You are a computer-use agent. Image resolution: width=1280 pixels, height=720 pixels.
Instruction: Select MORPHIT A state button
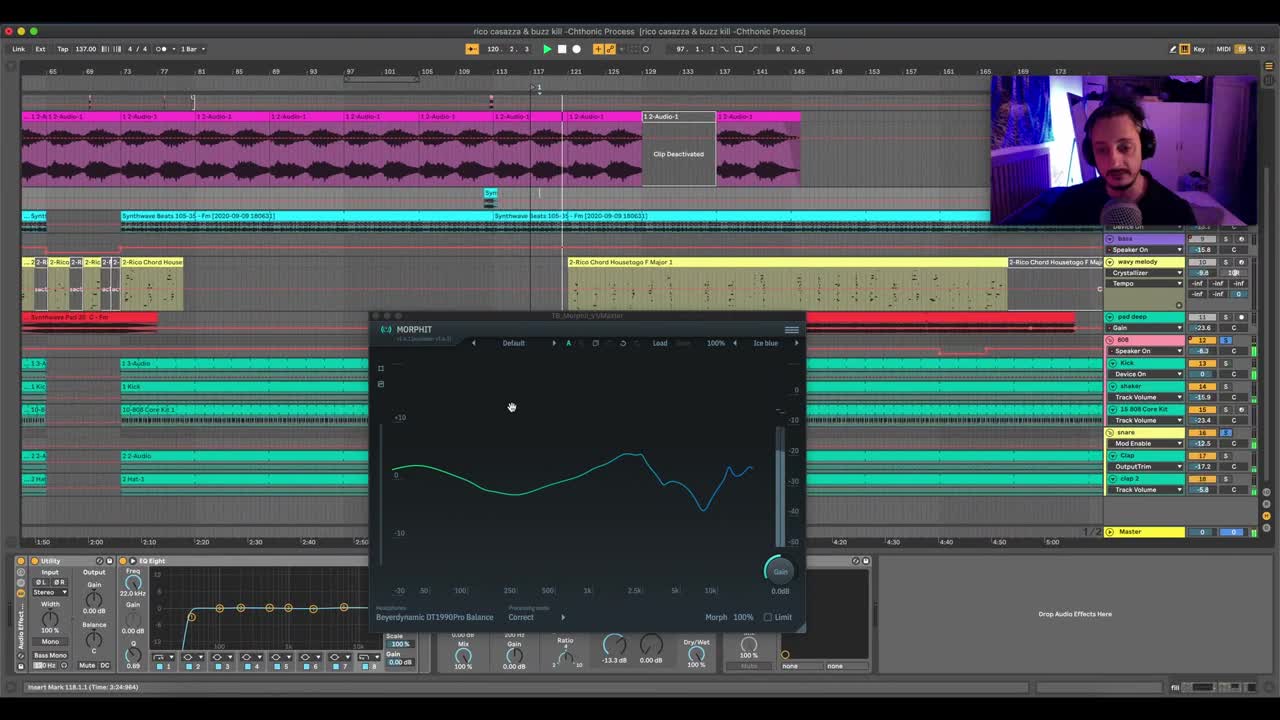click(x=569, y=343)
